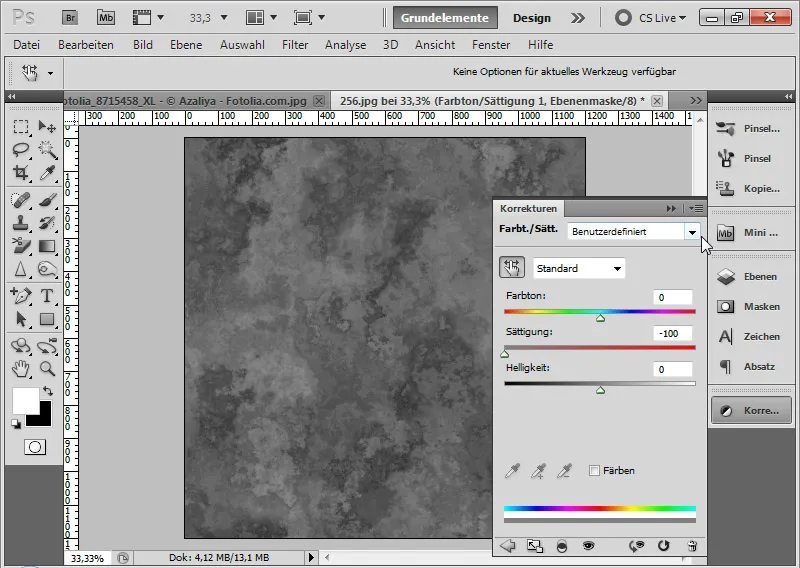
Task: Open the Filter menu
Action: [295, 45]
